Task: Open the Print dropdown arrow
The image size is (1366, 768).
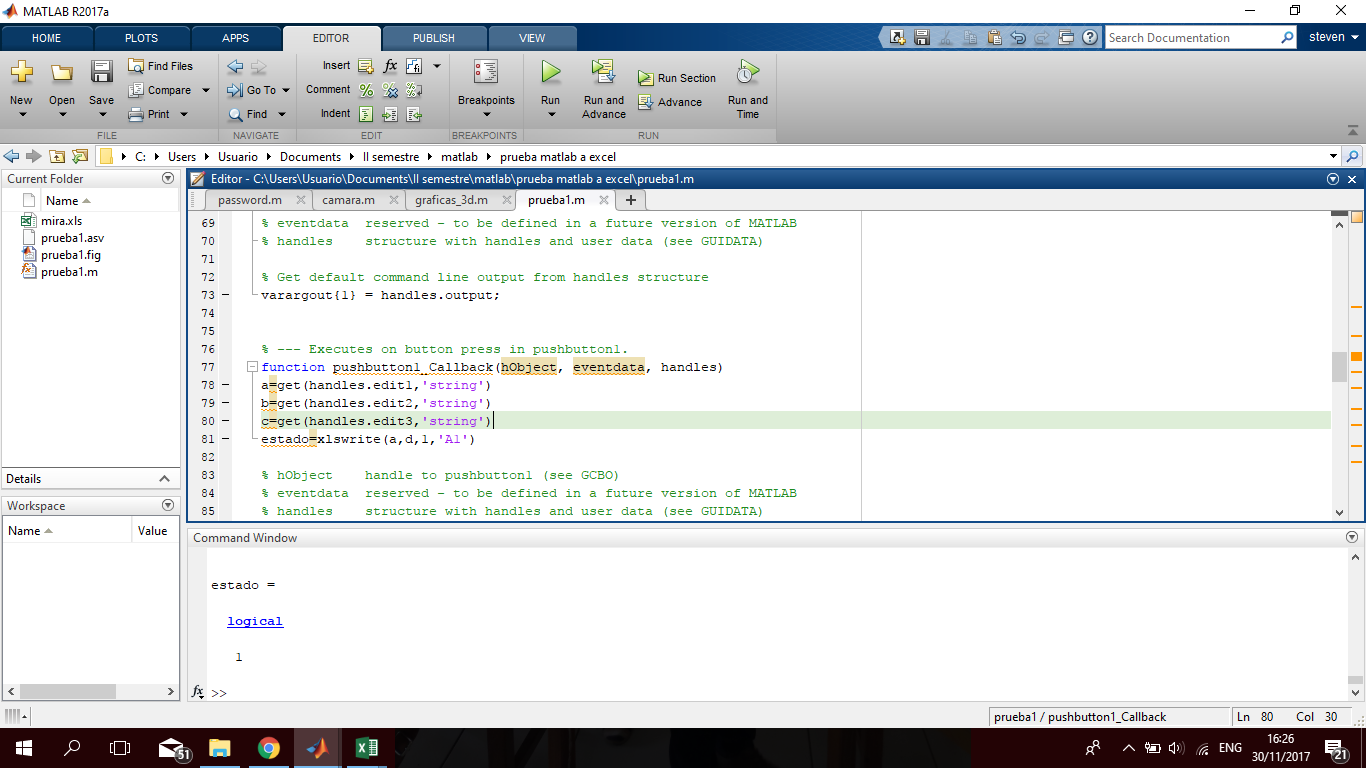Action: (184, 114)
